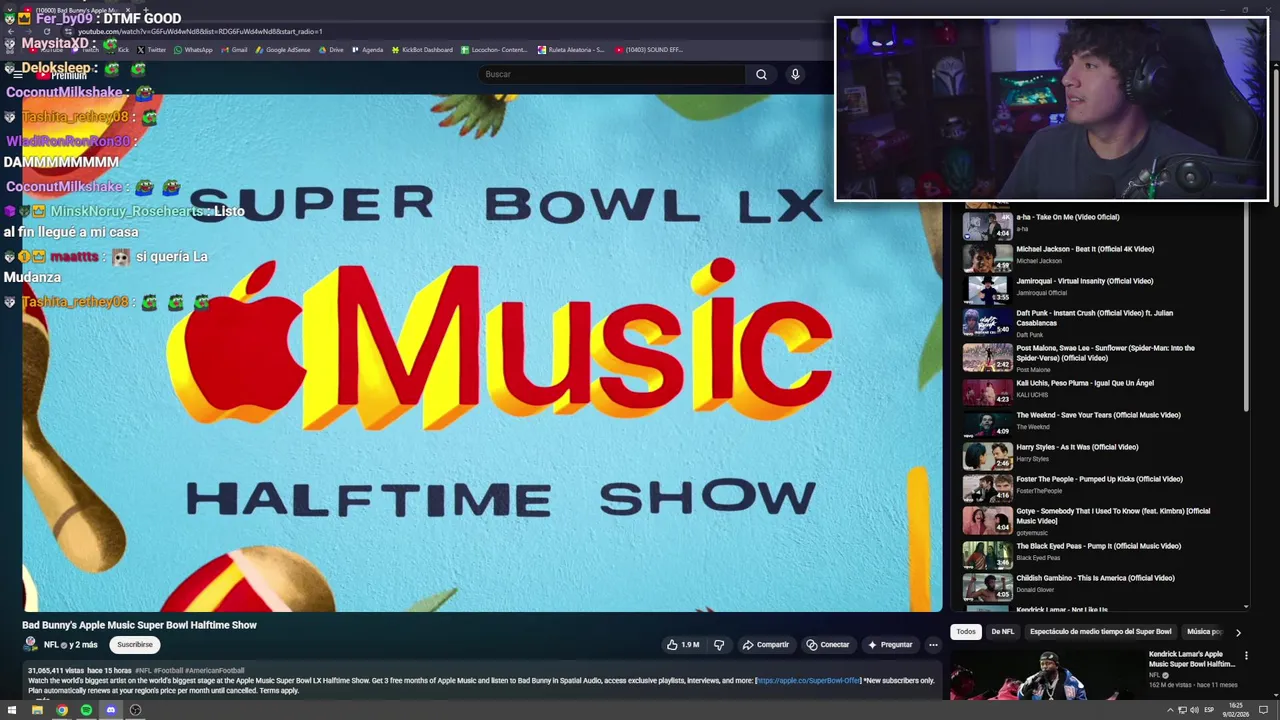
Task: Open OBS Studio from the taskbar
Action: point(135,710)
